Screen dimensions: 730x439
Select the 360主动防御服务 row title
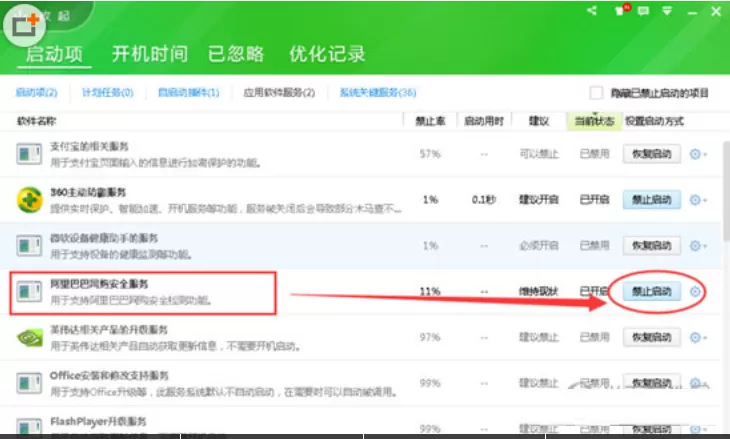coord(88,192)
